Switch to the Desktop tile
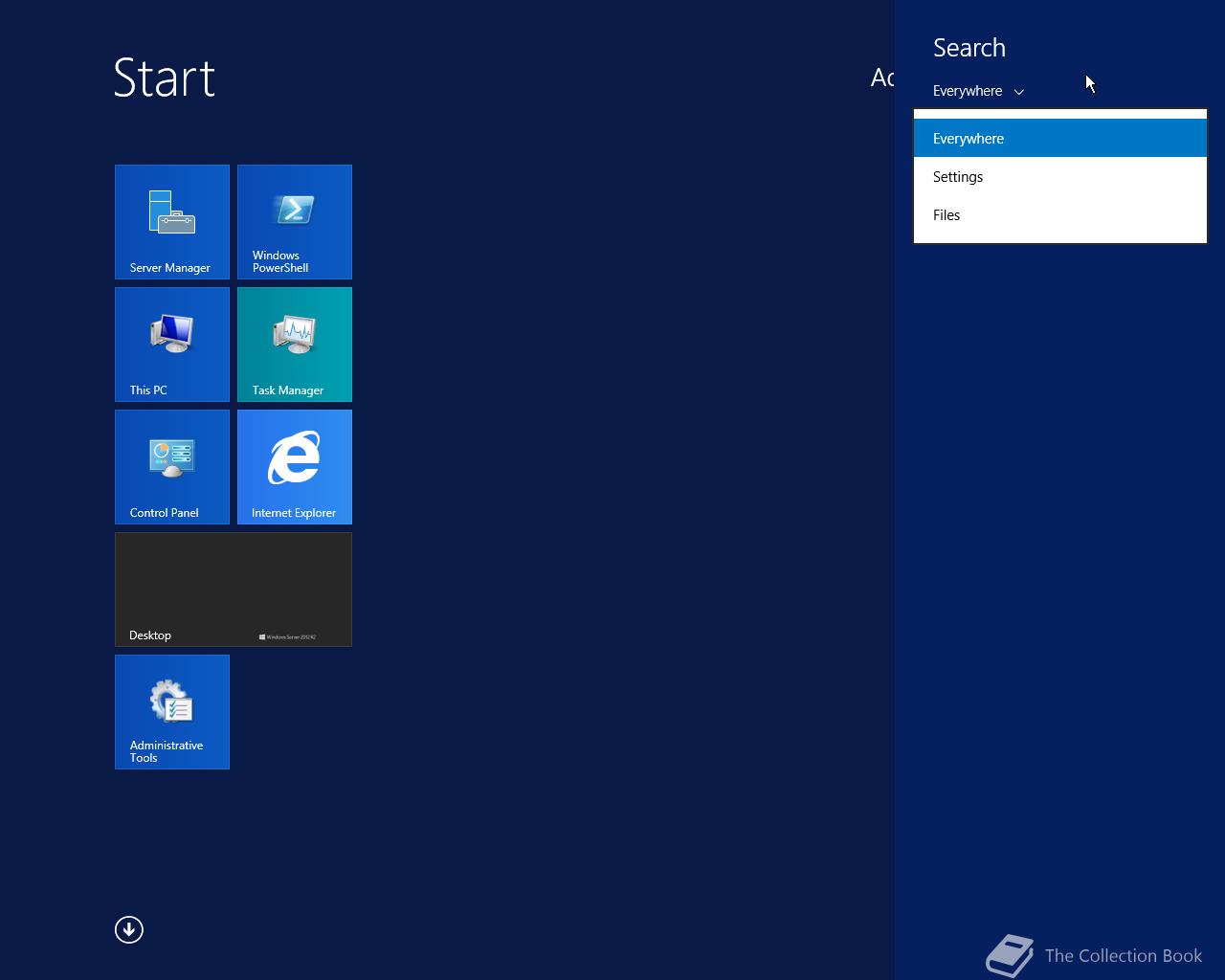The height and width of the screenshot is (980, 1225). 234,590
